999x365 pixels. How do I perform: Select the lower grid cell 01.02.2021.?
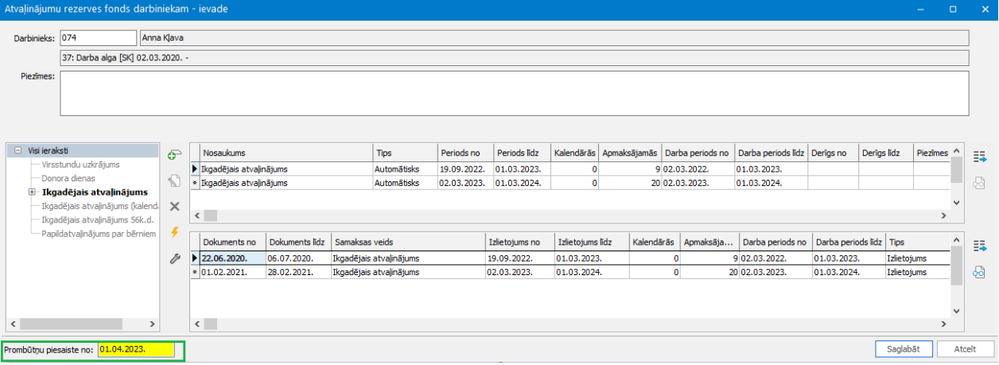click(x=233, y=272)
